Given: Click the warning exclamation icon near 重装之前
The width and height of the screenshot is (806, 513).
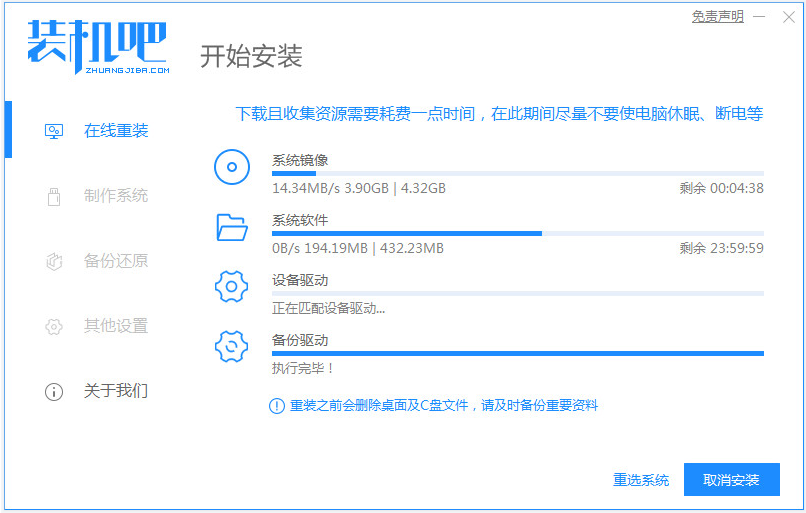Looking at the screenshot, I should 277,406.
